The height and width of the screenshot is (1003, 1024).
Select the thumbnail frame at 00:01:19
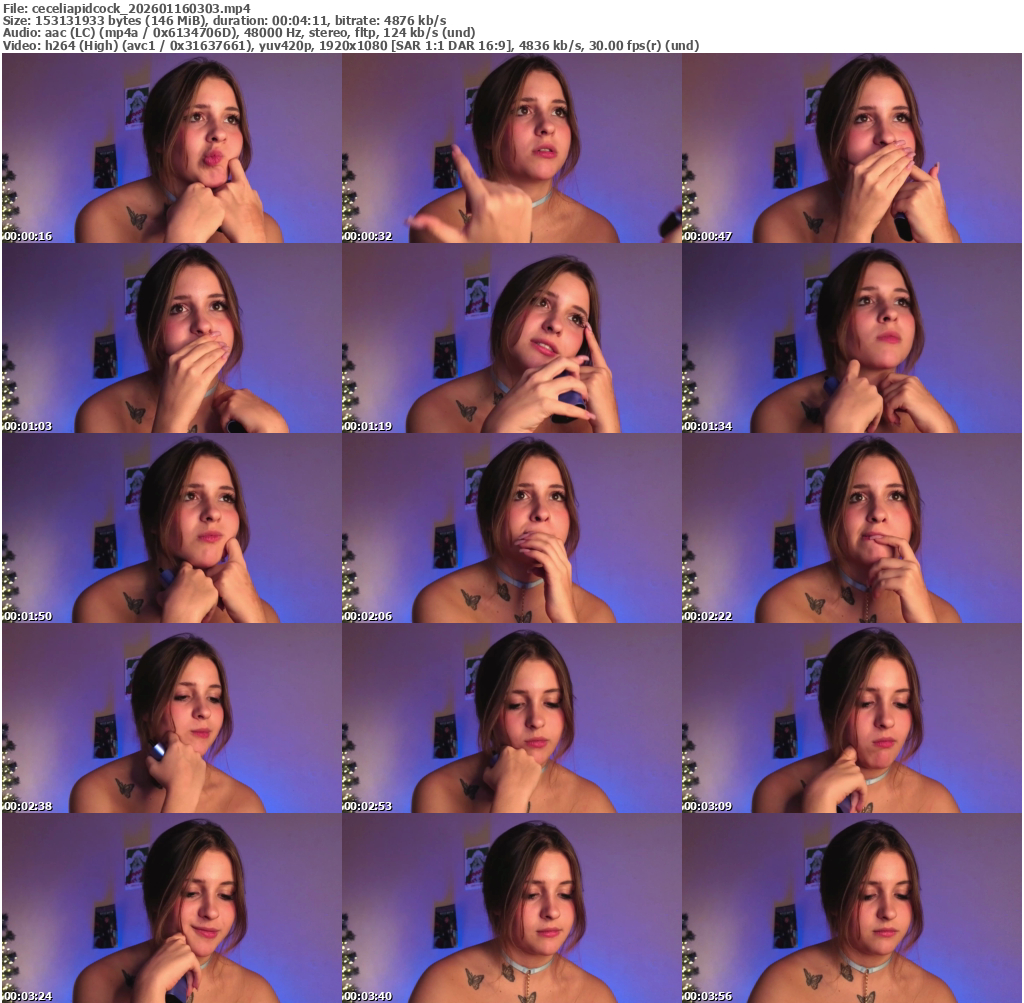pos(512,338)
